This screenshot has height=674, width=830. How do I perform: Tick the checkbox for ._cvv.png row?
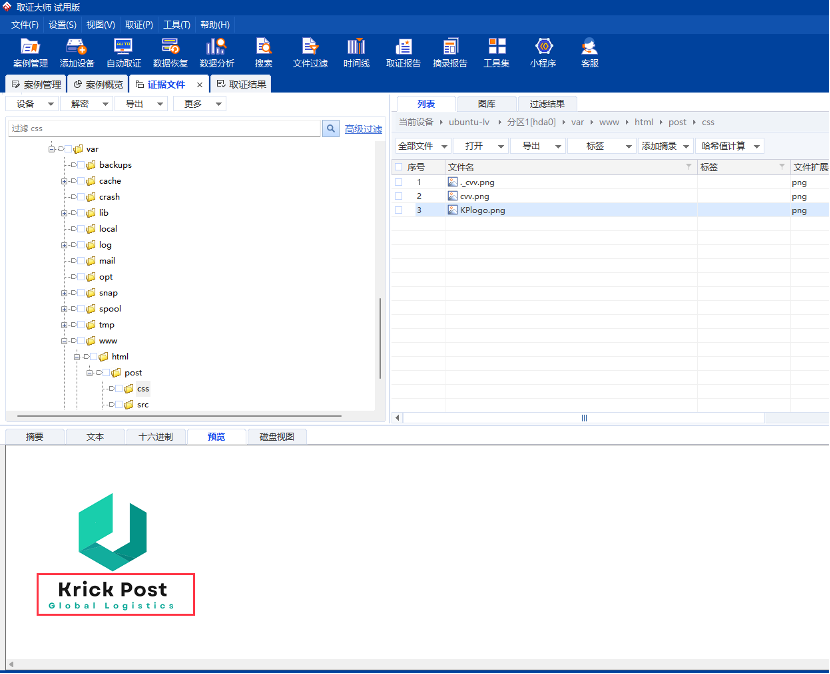(x=399, y=182)
